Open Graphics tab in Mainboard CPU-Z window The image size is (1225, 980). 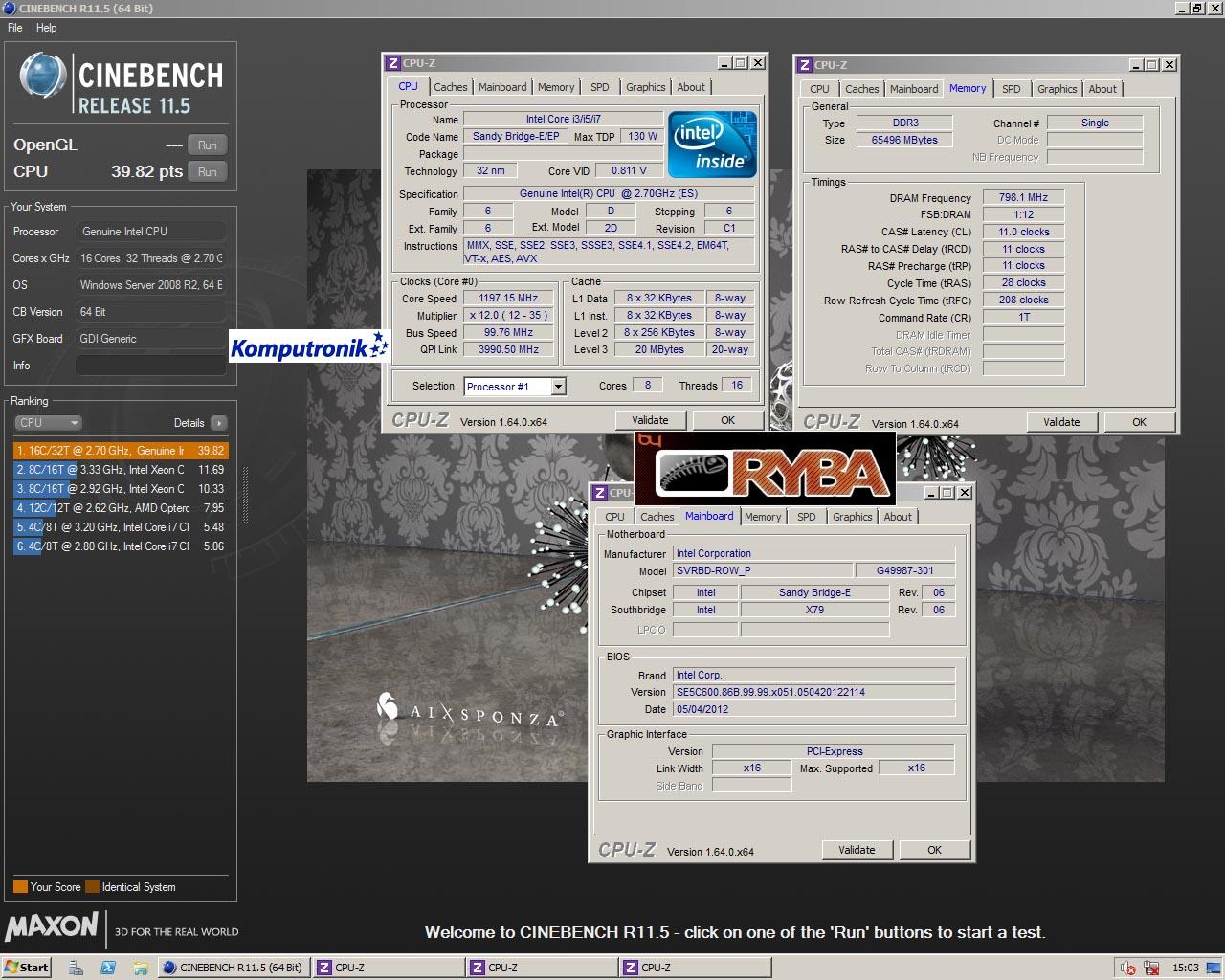click(853, 517)
